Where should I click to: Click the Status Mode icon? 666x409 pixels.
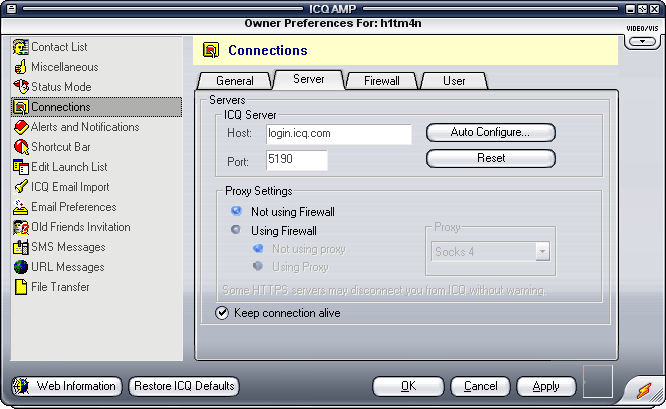(x=20, y=87)
